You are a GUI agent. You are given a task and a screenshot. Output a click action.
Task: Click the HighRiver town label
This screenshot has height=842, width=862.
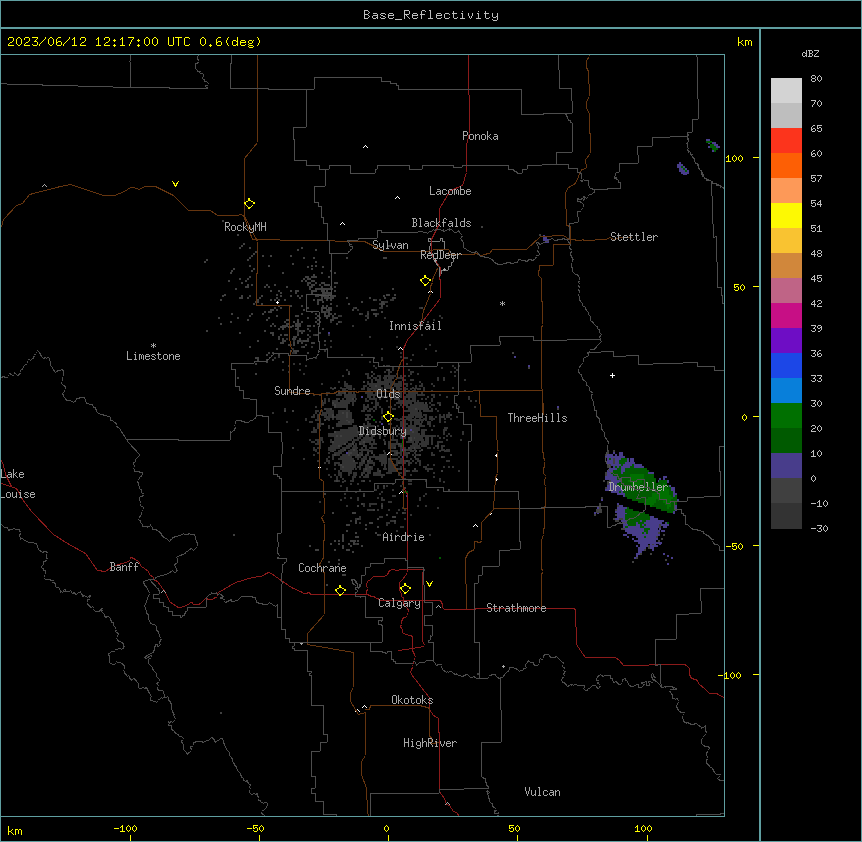pos(430,743)
